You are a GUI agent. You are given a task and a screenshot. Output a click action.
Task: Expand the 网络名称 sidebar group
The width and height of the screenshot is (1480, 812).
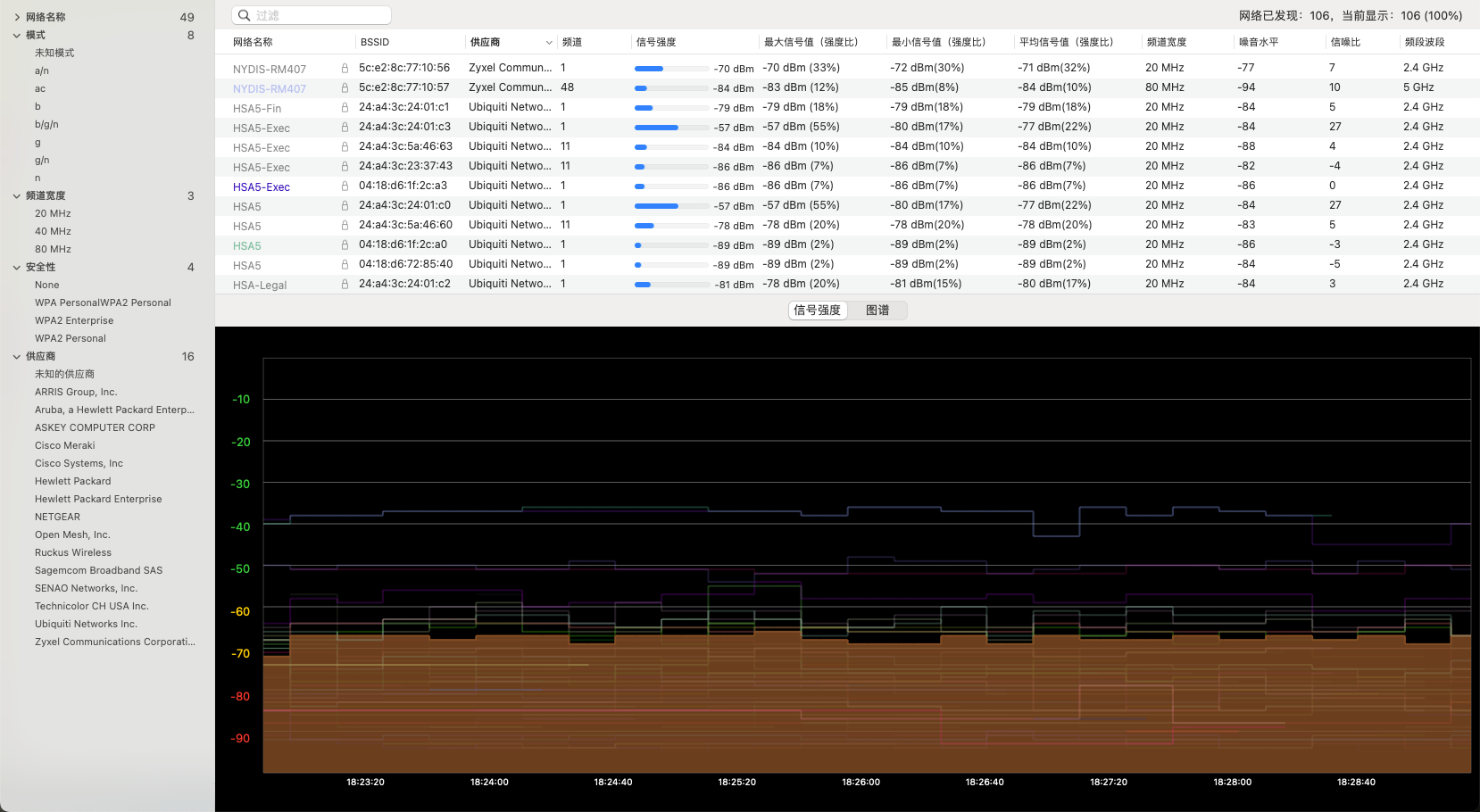(16, 17)
